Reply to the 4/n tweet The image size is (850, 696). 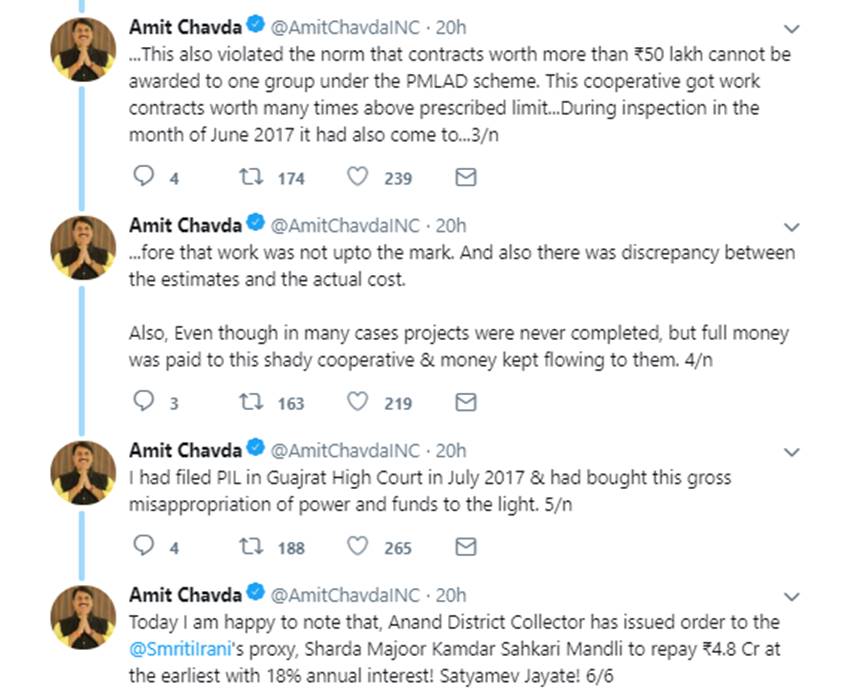click(144, 403)
